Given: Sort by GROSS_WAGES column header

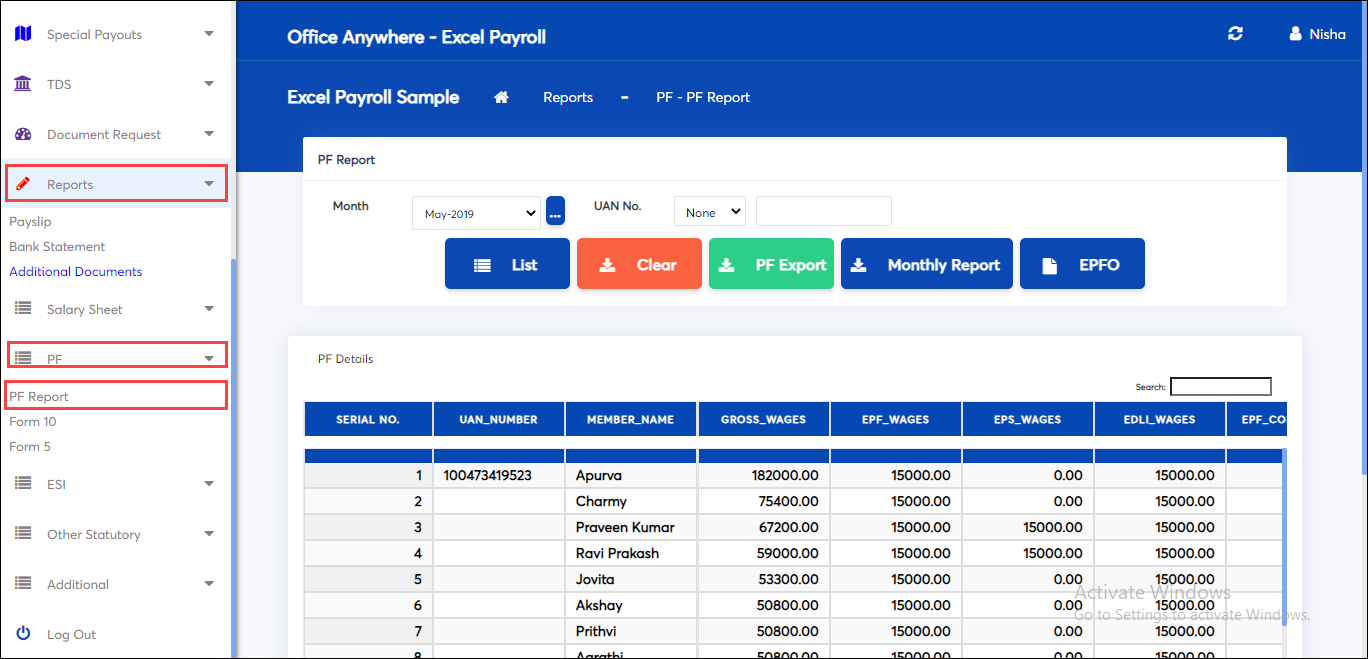Looking at the screenshot, I should point(764,420).
